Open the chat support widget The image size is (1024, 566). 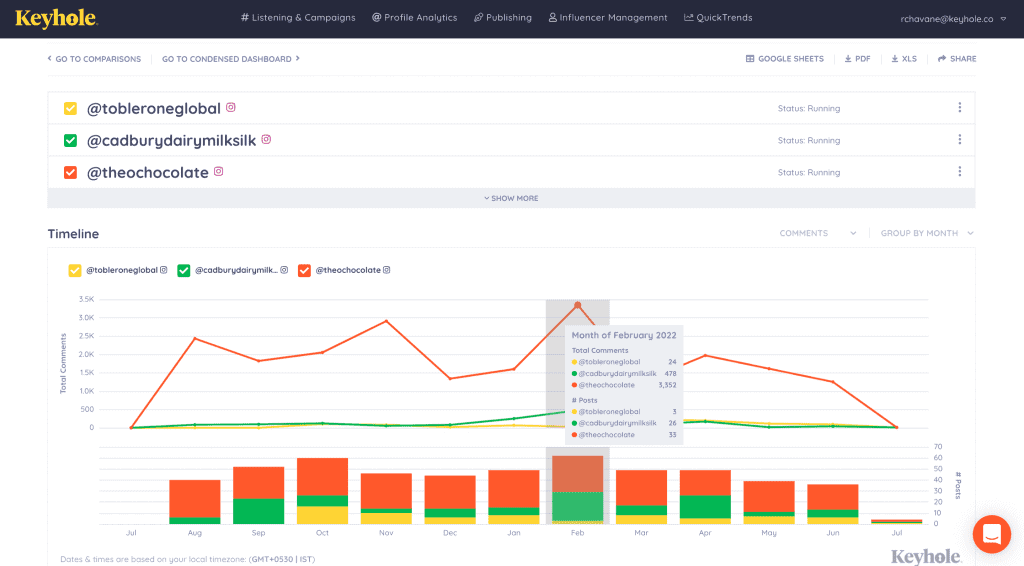[991, 533]
